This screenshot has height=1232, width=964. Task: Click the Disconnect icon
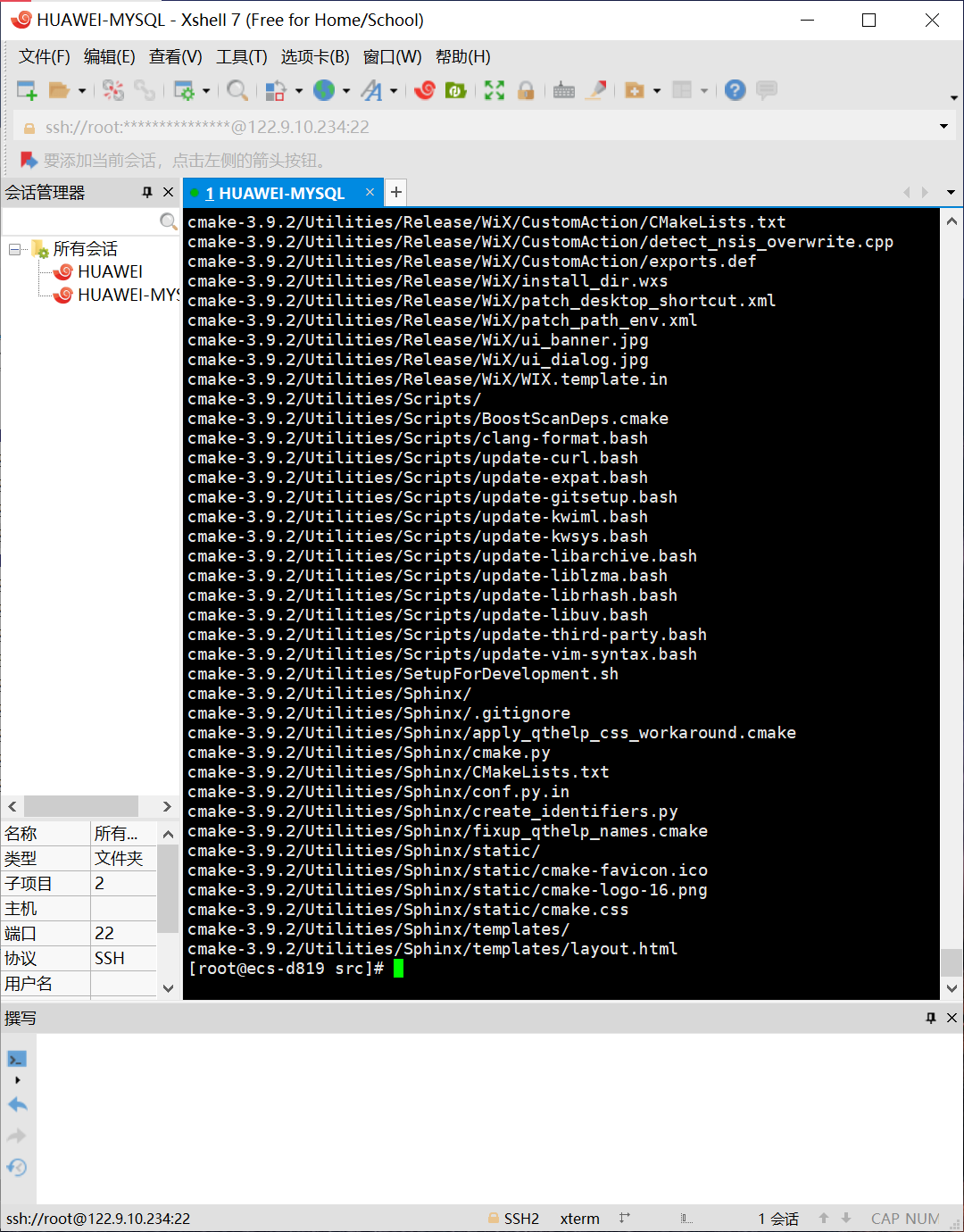[x=113, y=90]
